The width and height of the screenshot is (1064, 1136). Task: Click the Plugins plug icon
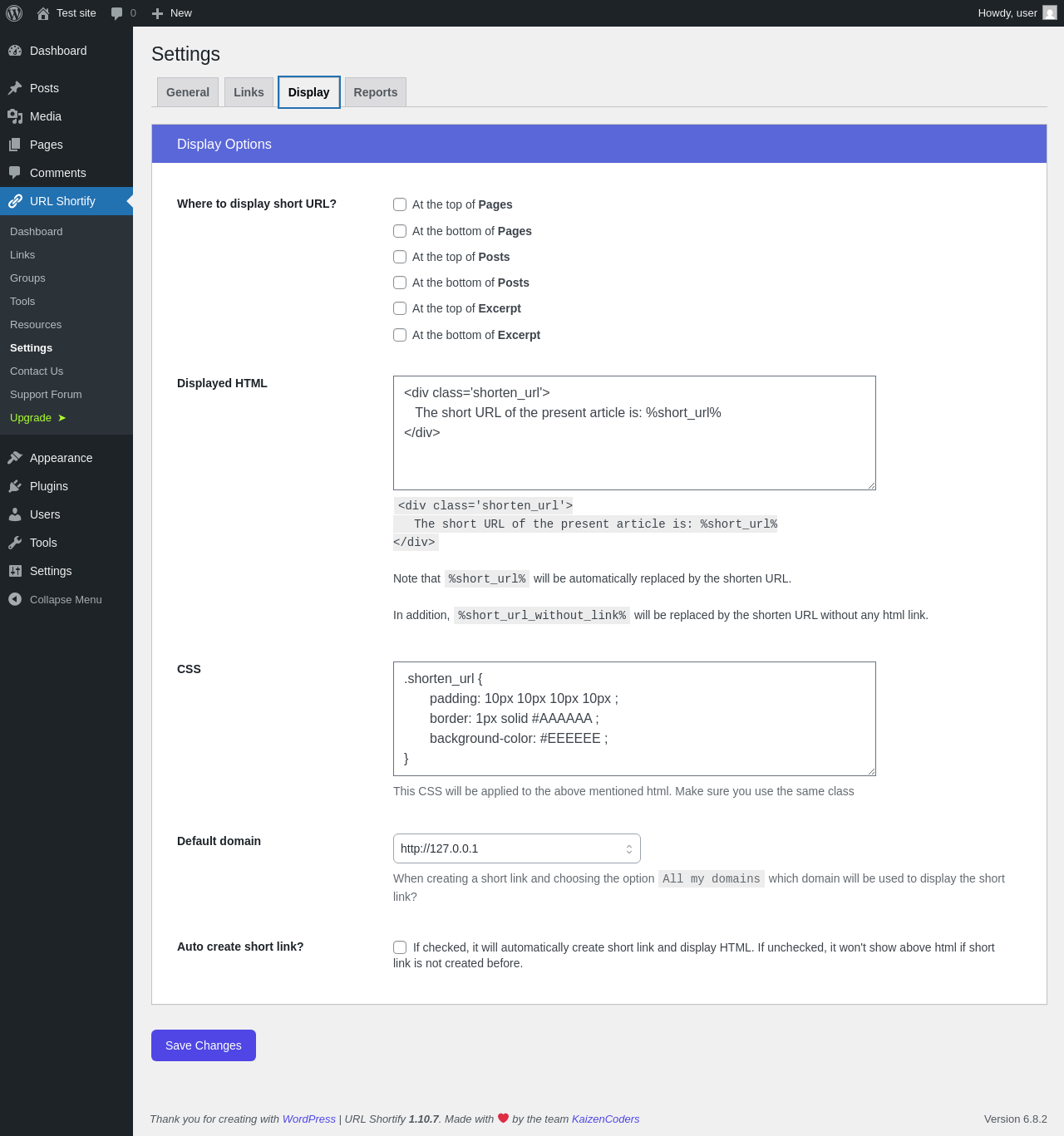pyautogui.click(x=15, y=486)
